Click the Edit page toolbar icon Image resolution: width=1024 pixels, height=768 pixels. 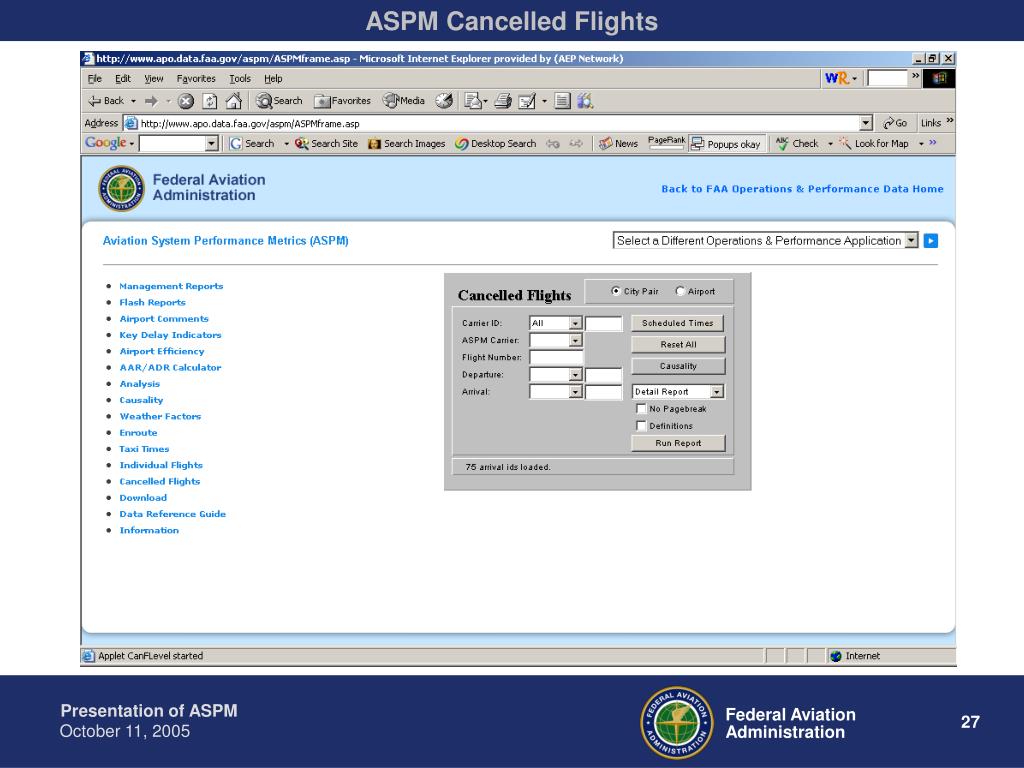tap(526, 101)
